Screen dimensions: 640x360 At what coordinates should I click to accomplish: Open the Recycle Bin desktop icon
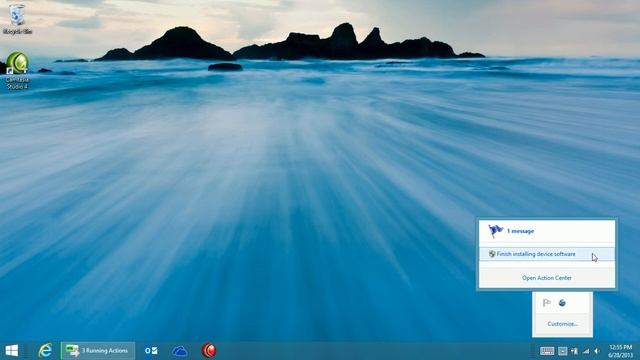[17, 19]
